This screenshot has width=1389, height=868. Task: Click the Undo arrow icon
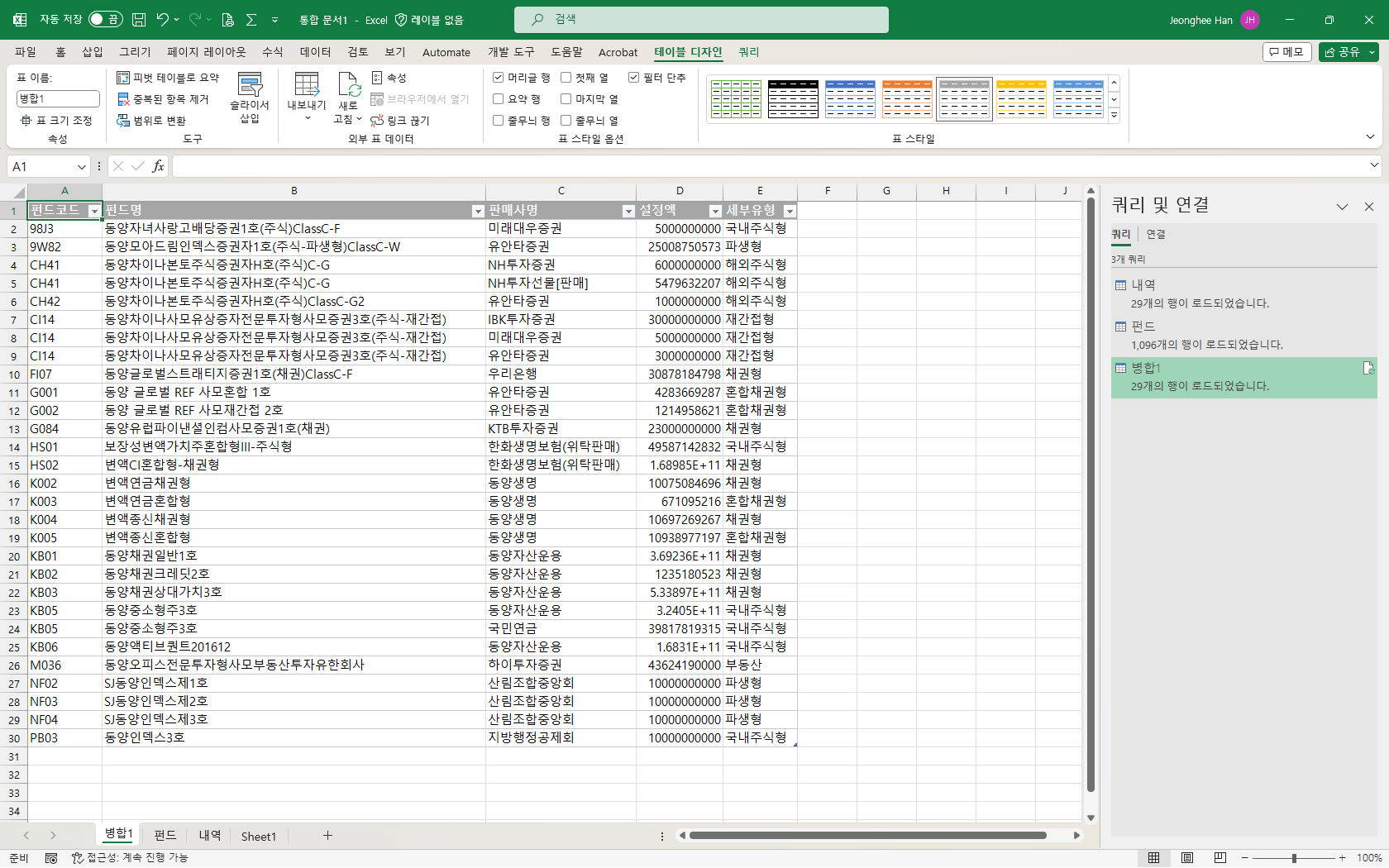[163, 20]
